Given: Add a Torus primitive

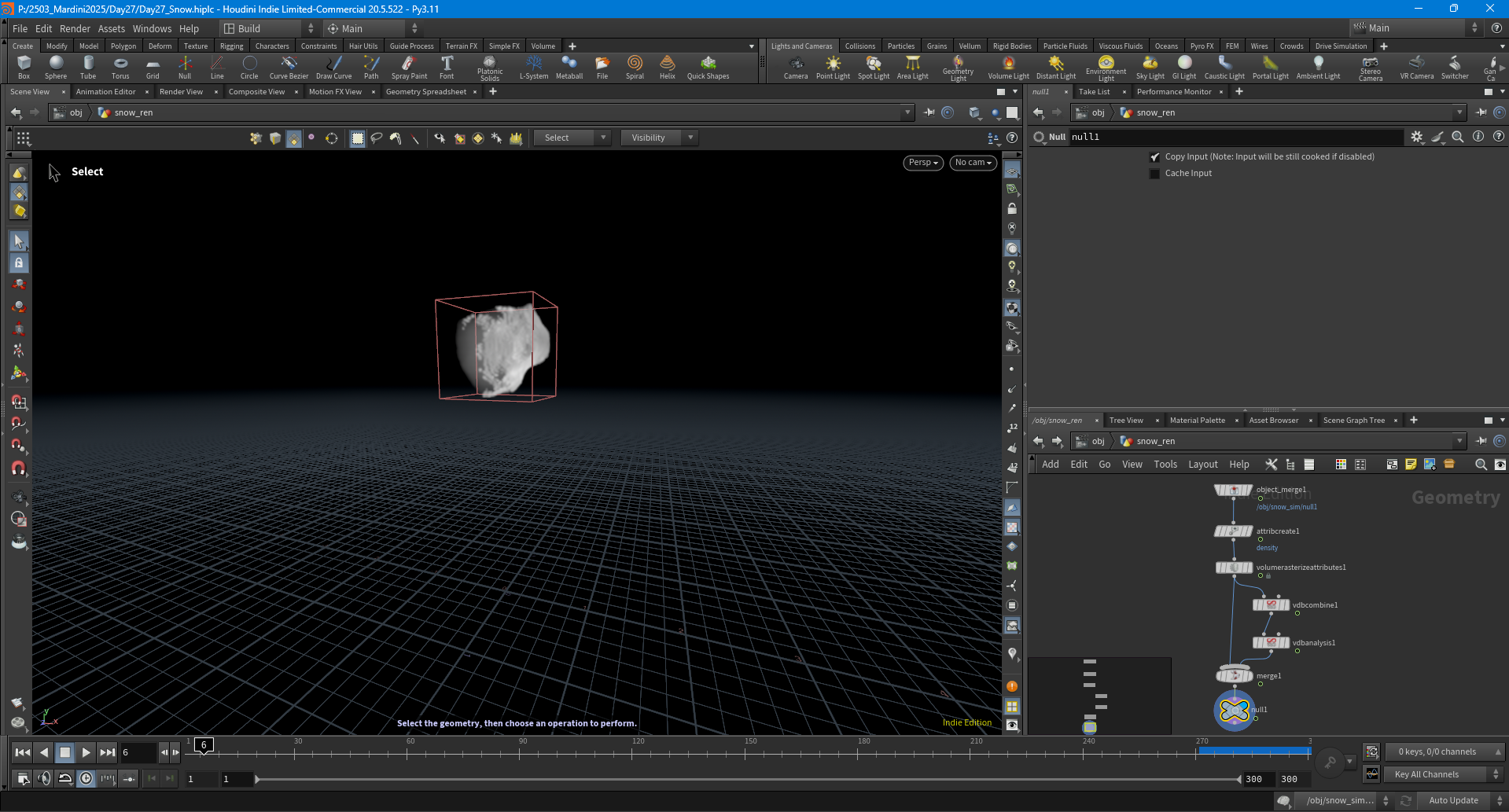Looking at the screenshot, I should coord(120,68).
